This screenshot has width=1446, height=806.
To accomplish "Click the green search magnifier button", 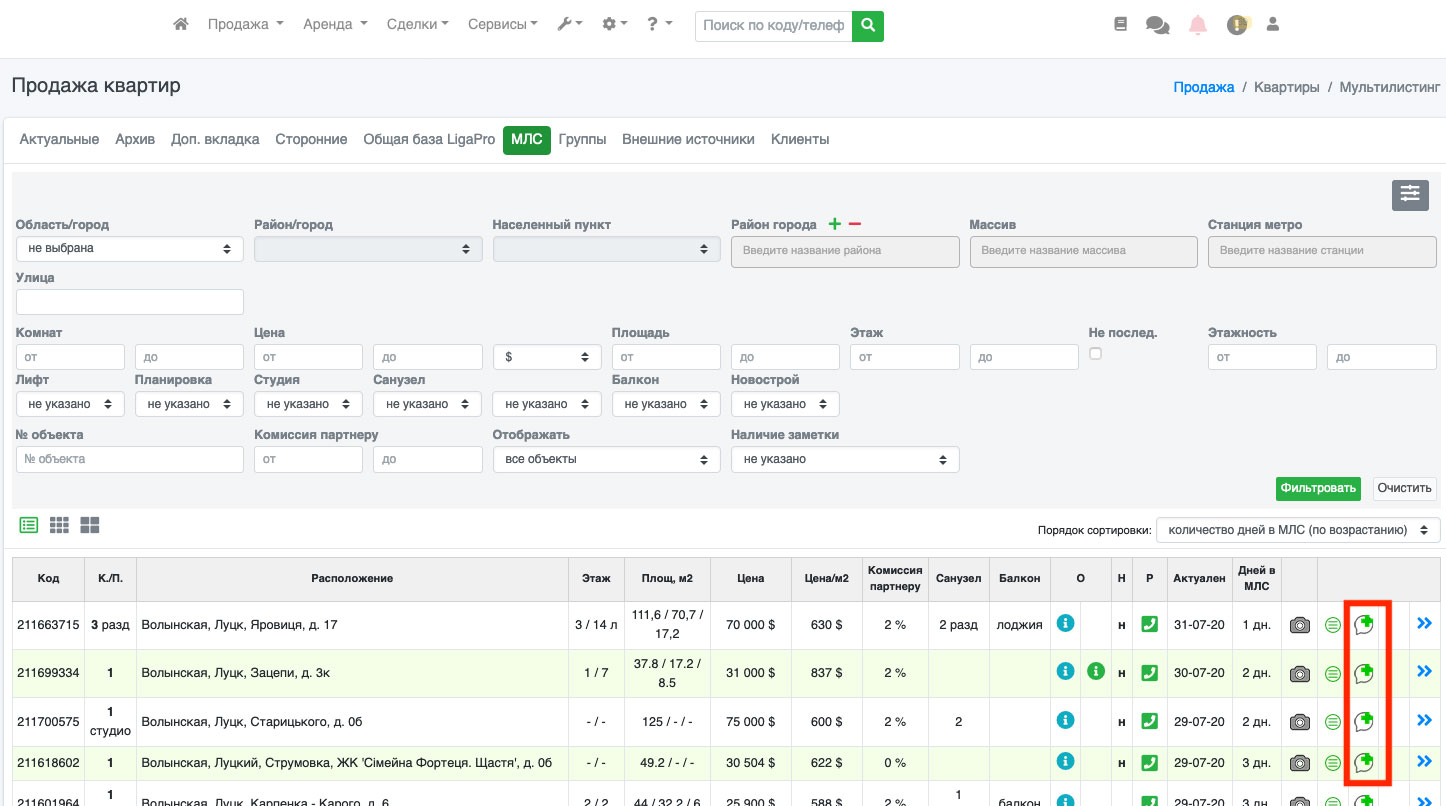I will tap(867, 25).
